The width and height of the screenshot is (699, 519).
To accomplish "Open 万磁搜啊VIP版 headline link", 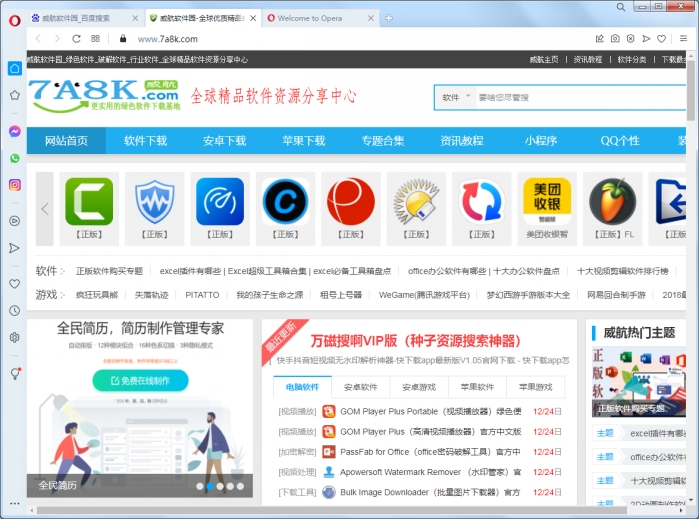I will point(415,341).
